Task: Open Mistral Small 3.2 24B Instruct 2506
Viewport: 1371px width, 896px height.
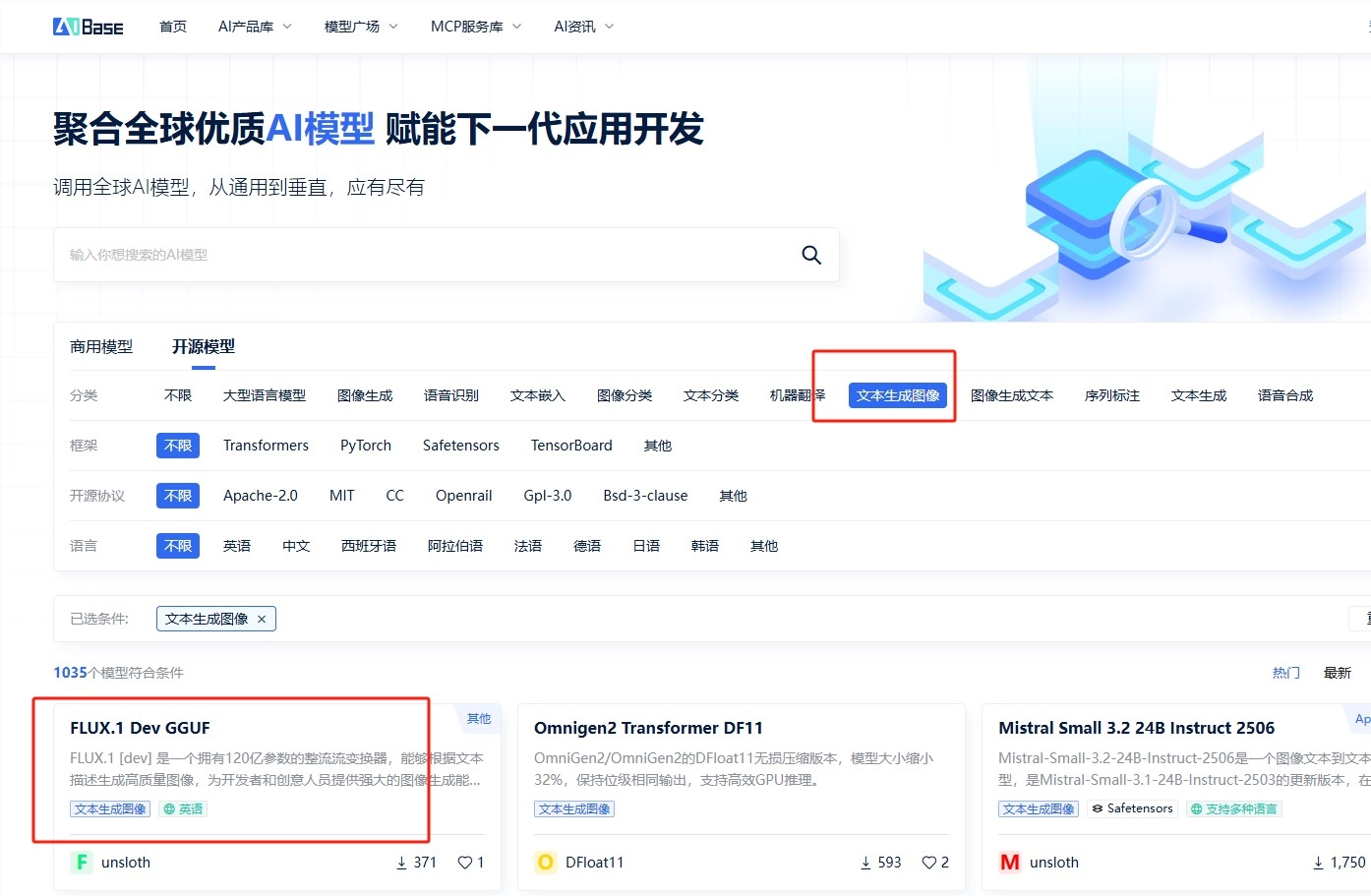Action: point(1136,728)
